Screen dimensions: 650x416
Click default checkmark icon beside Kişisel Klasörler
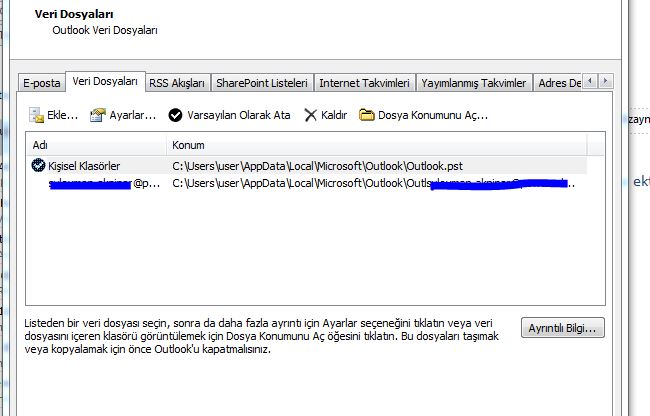(39, 165)
